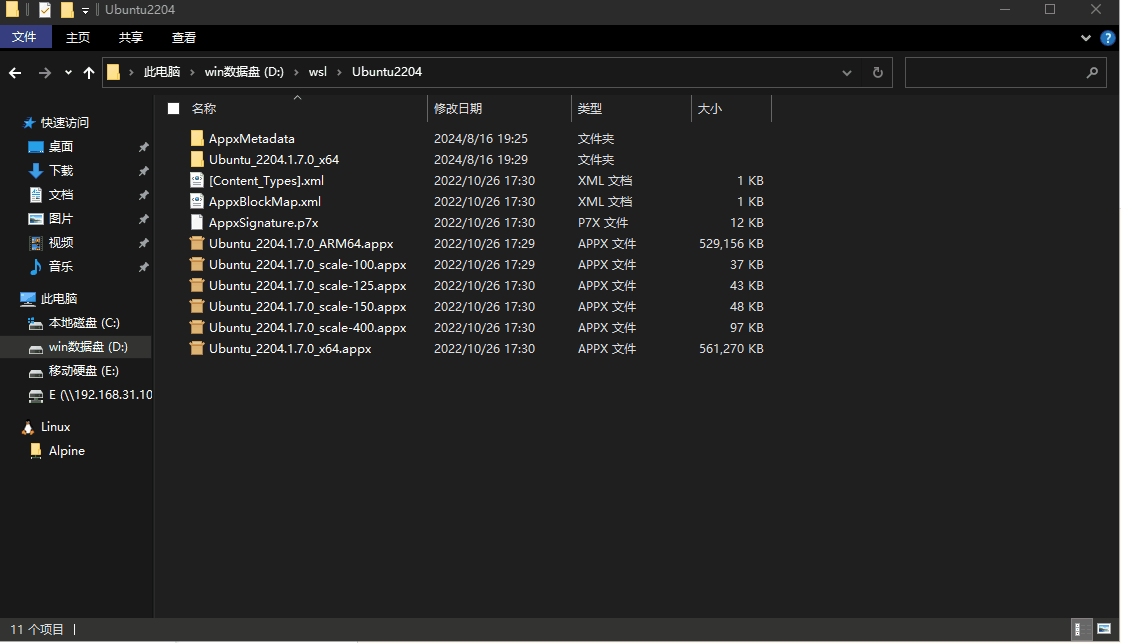Screen dimensions: 1121x643
Task: Click the 2024/8/16 19:25 date cell
Action: coord(480,139)
